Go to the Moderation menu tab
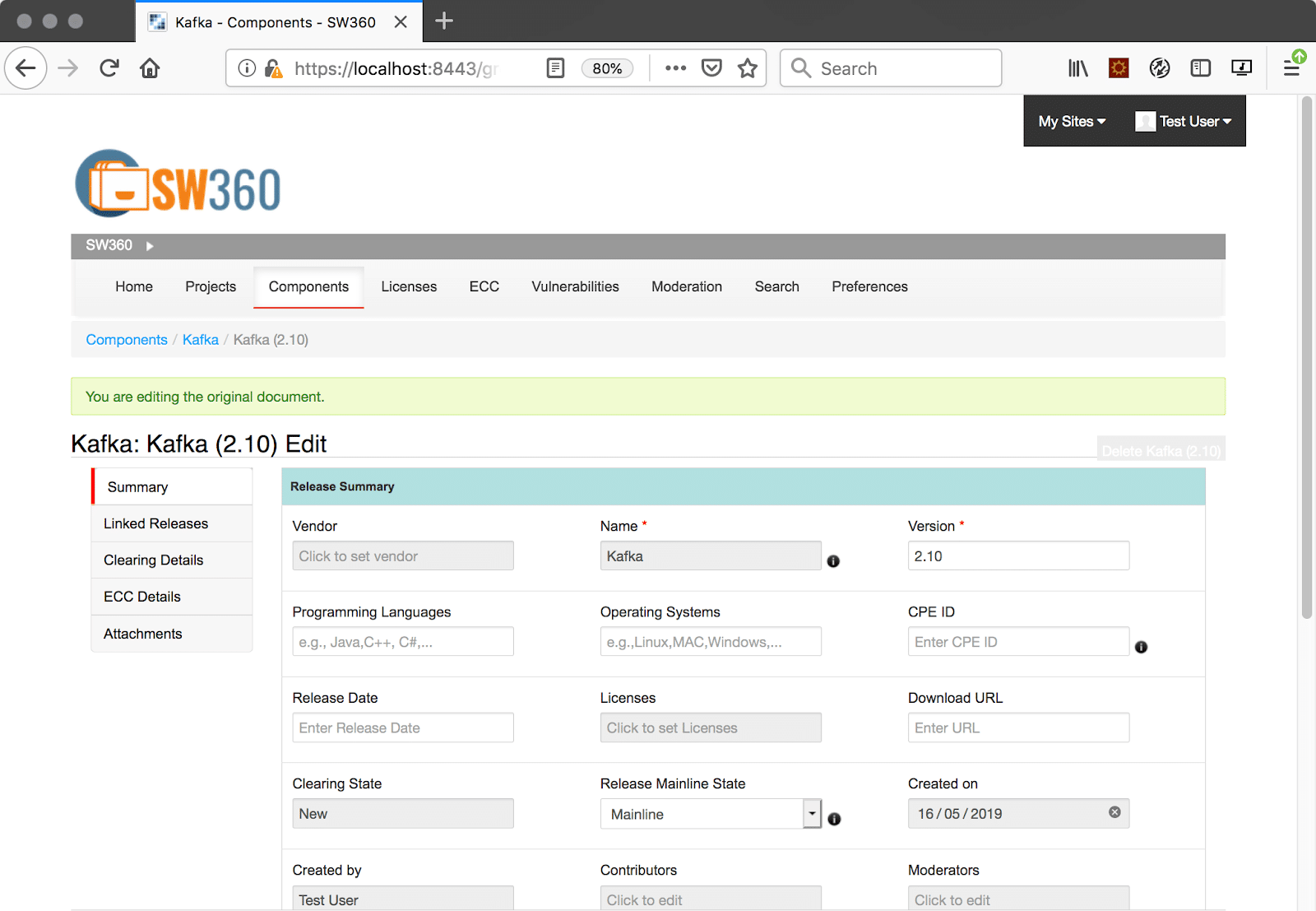 click(x=687, y=286)
